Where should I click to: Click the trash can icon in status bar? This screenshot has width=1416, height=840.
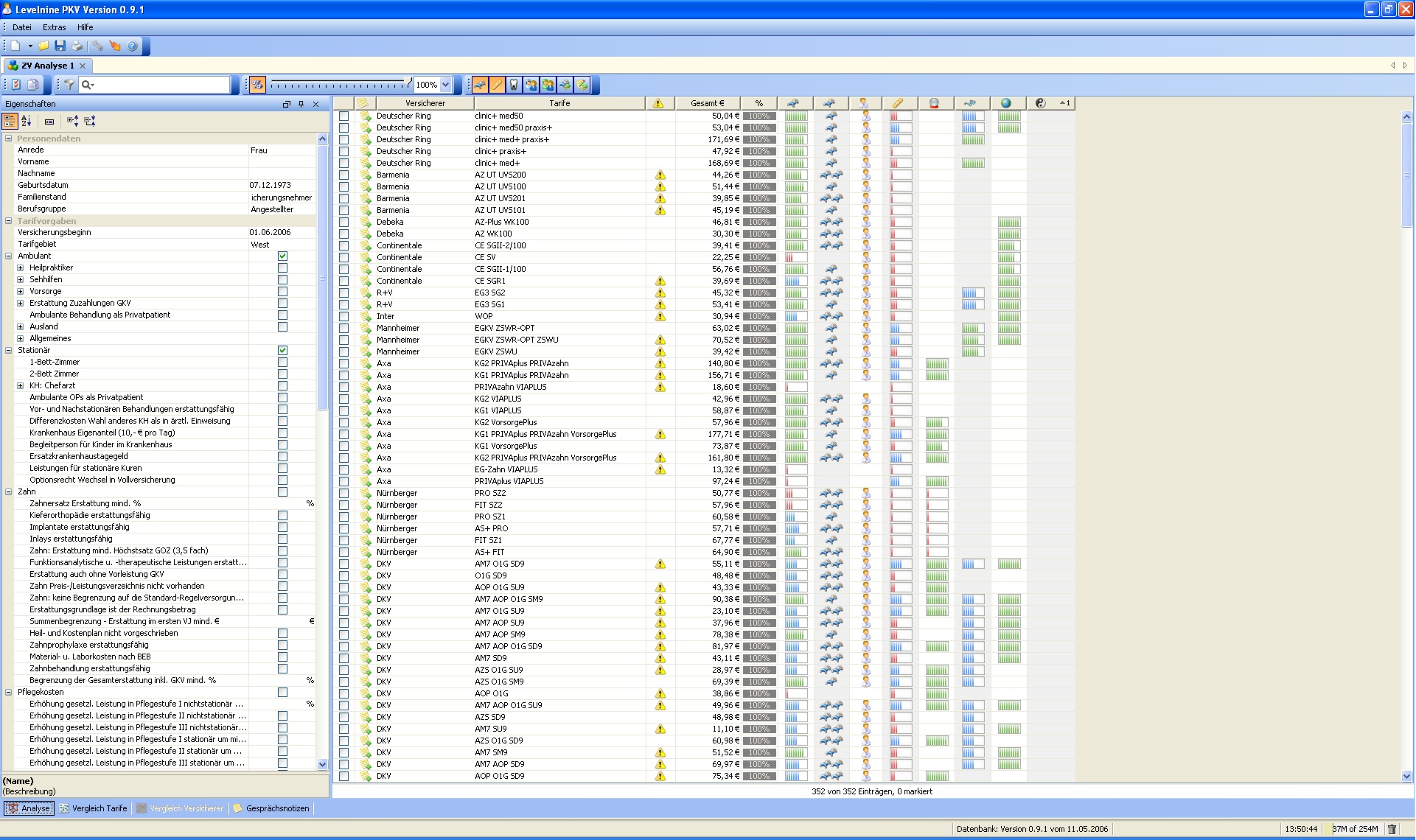point(1392,829)
